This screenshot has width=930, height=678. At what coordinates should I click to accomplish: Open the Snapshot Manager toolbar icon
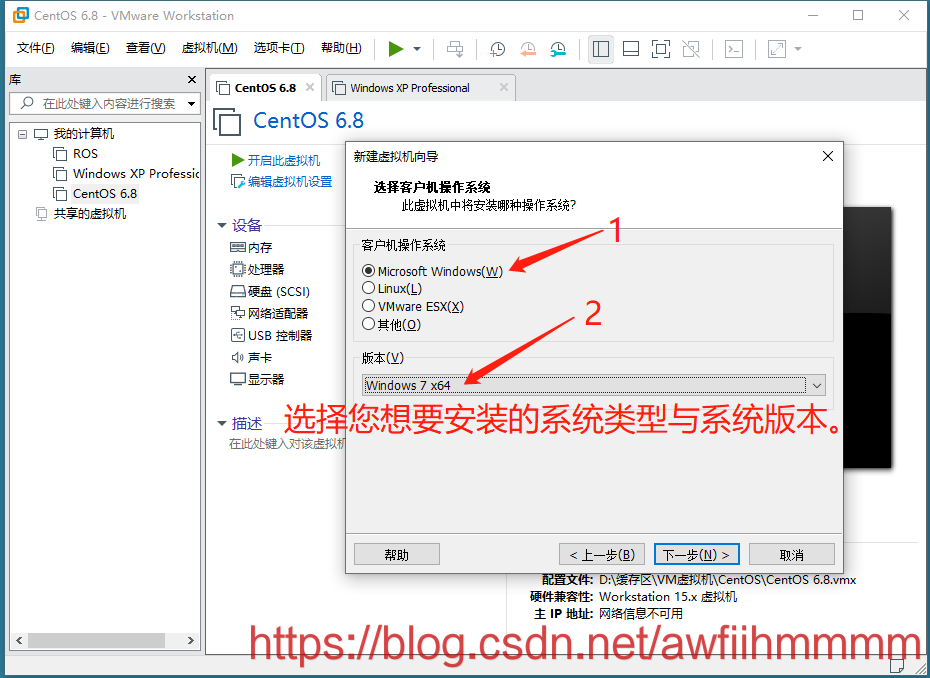(558, 49)
